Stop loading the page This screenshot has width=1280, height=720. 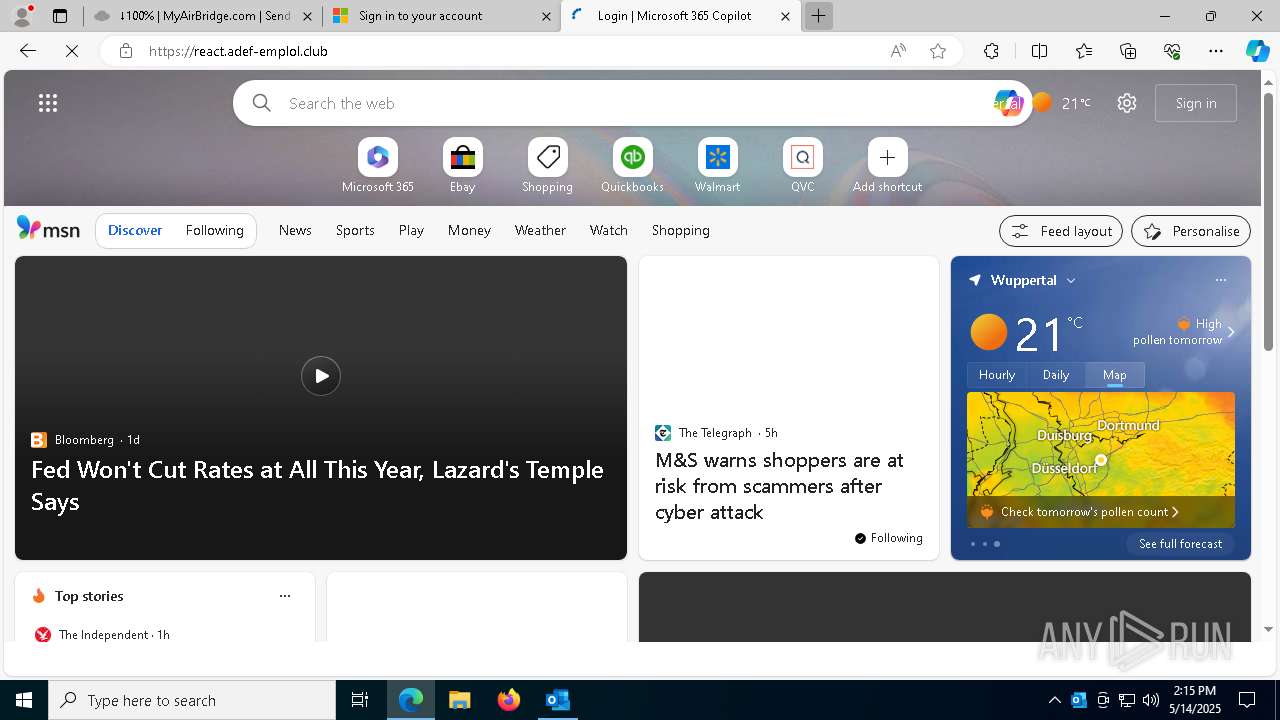point(72,51)
